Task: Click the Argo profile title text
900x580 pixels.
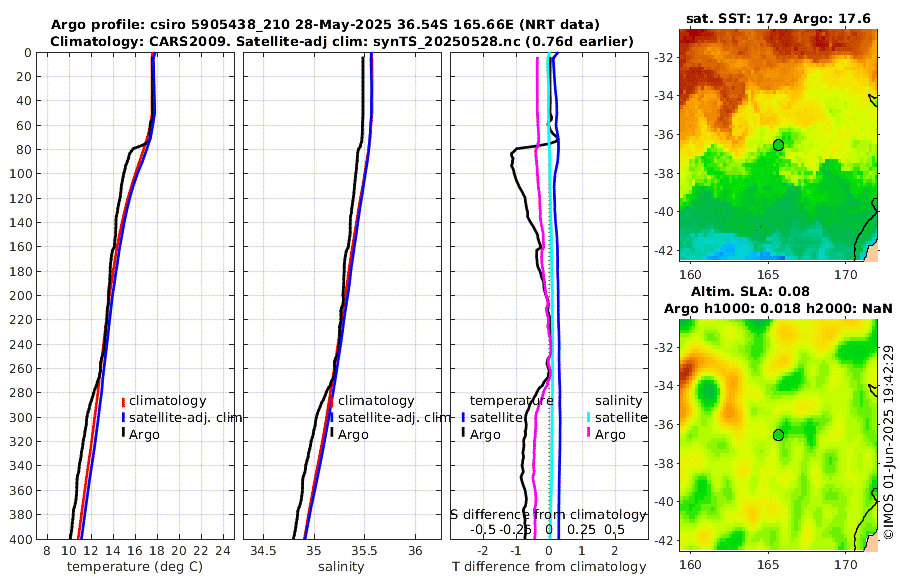Action: (x=325, y=25)
